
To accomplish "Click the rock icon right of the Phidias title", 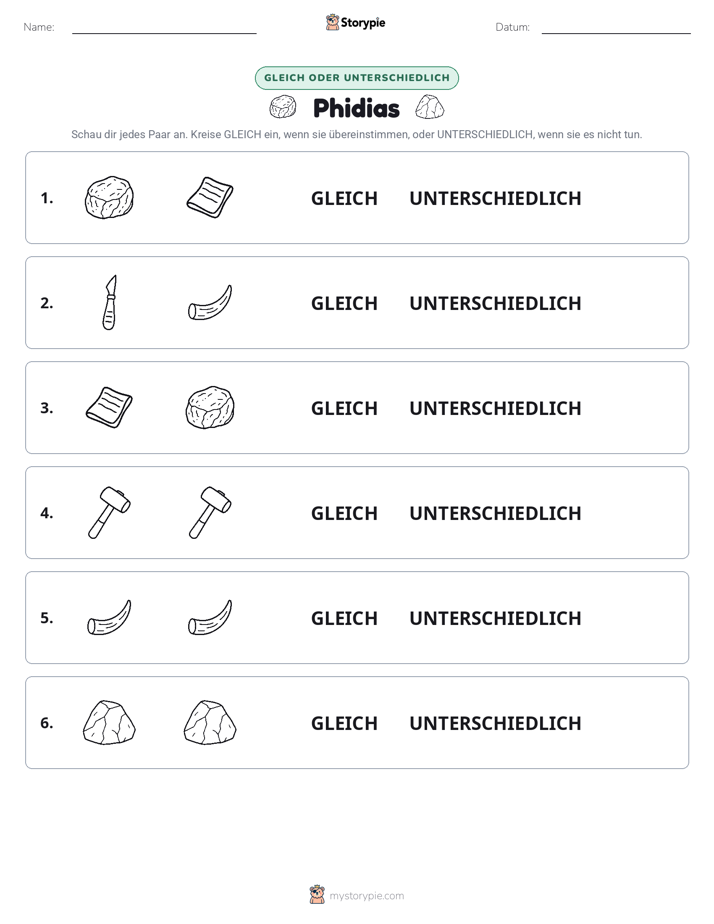I will pyautogui.click(x=429, y=107).
